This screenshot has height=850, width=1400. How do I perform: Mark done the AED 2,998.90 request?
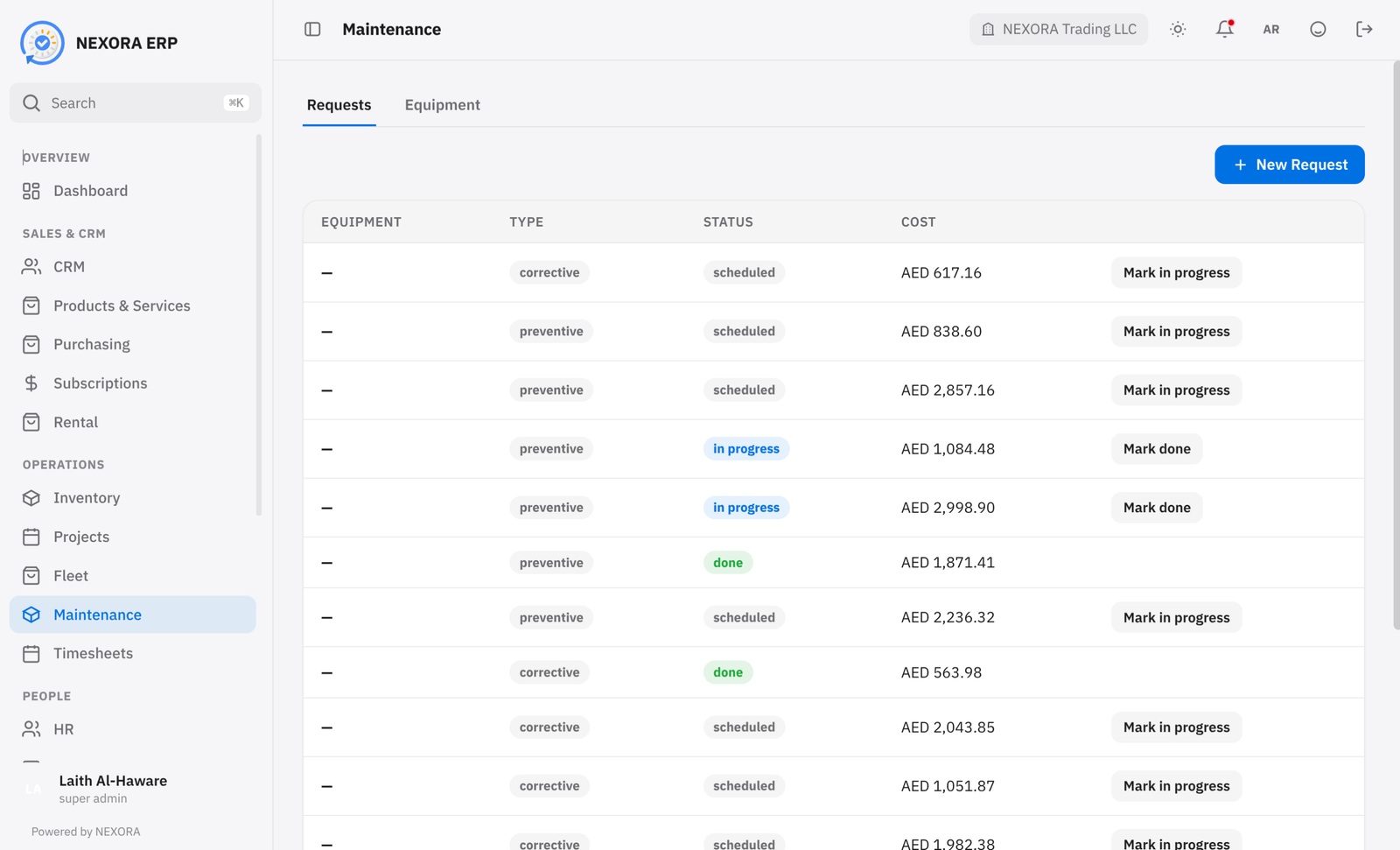(x=1157, y=508)
